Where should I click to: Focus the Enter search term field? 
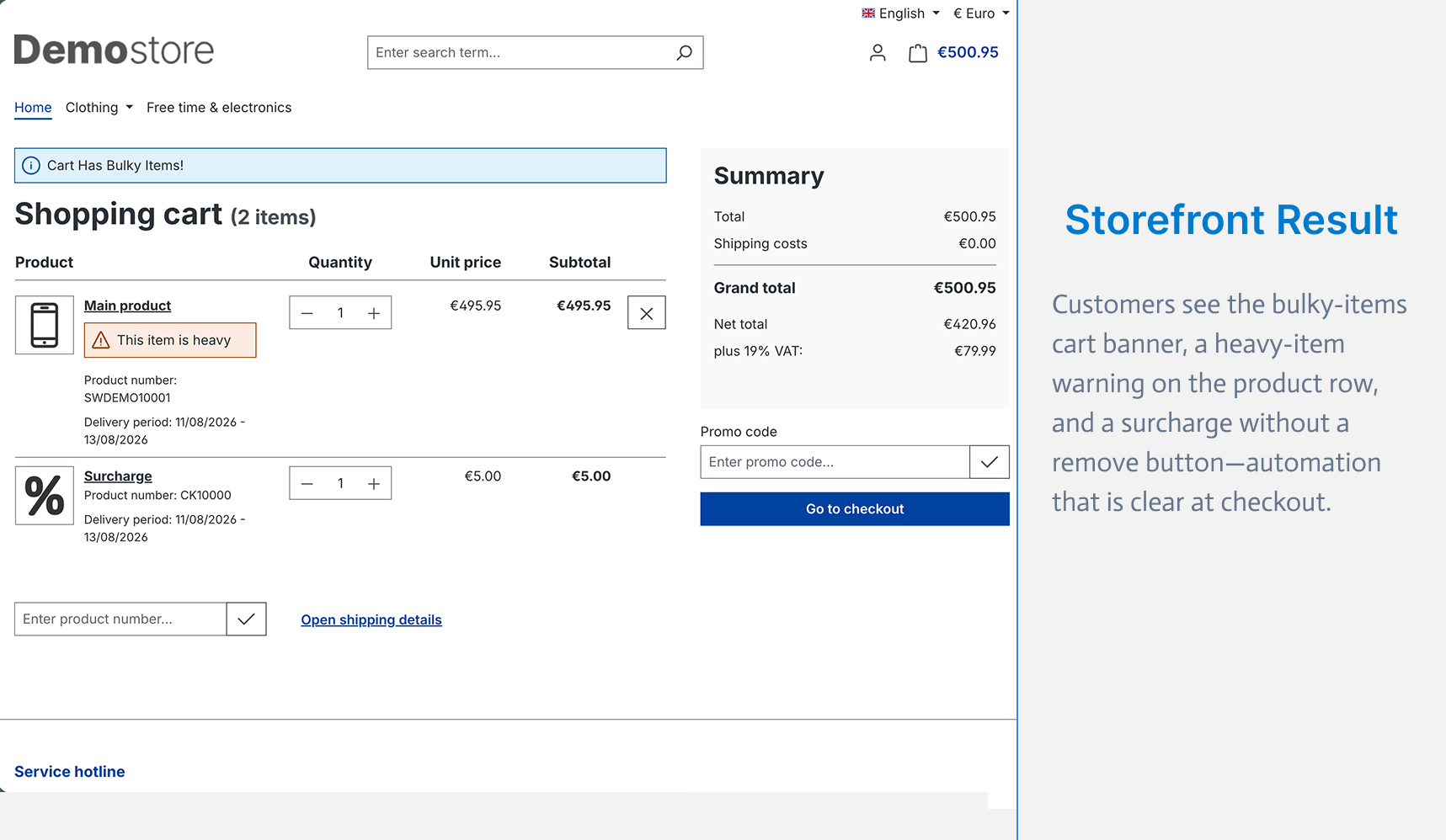tap(520, 52)
